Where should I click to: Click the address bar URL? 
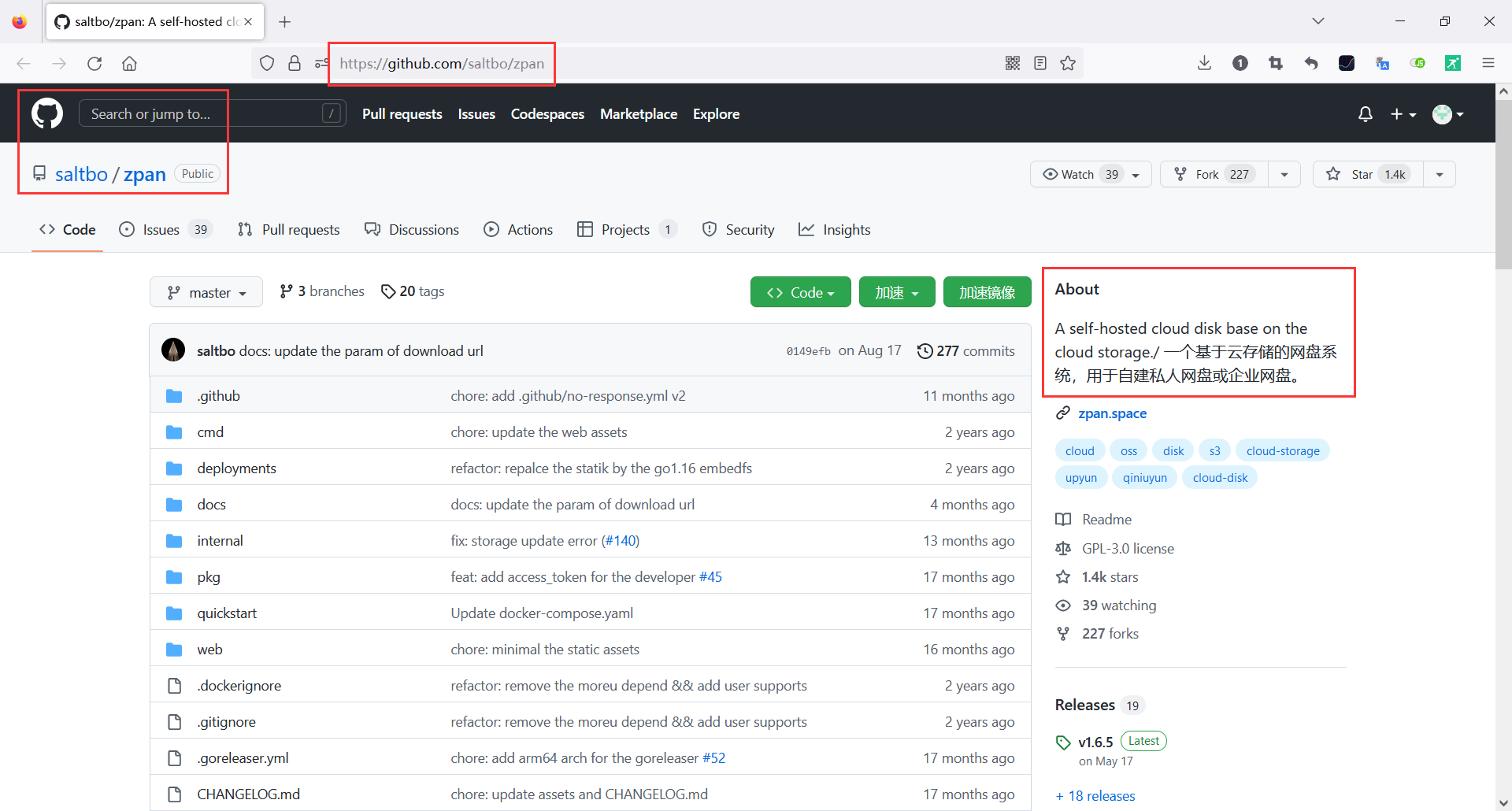pyautogui.click(x=442, y=64)
